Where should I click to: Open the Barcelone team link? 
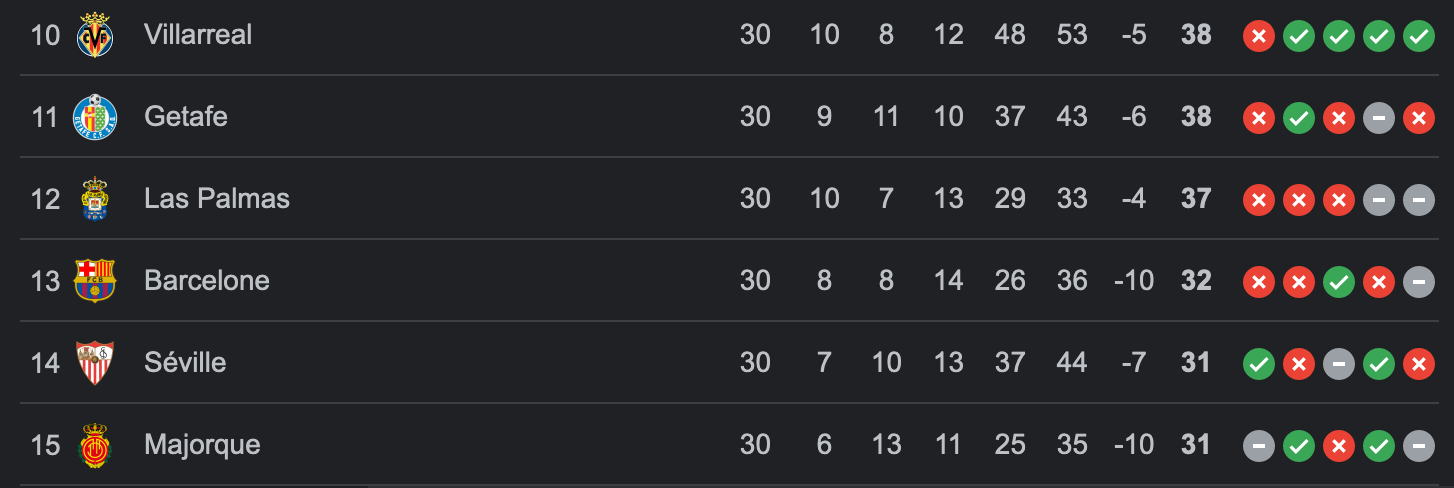click(207, 281)
